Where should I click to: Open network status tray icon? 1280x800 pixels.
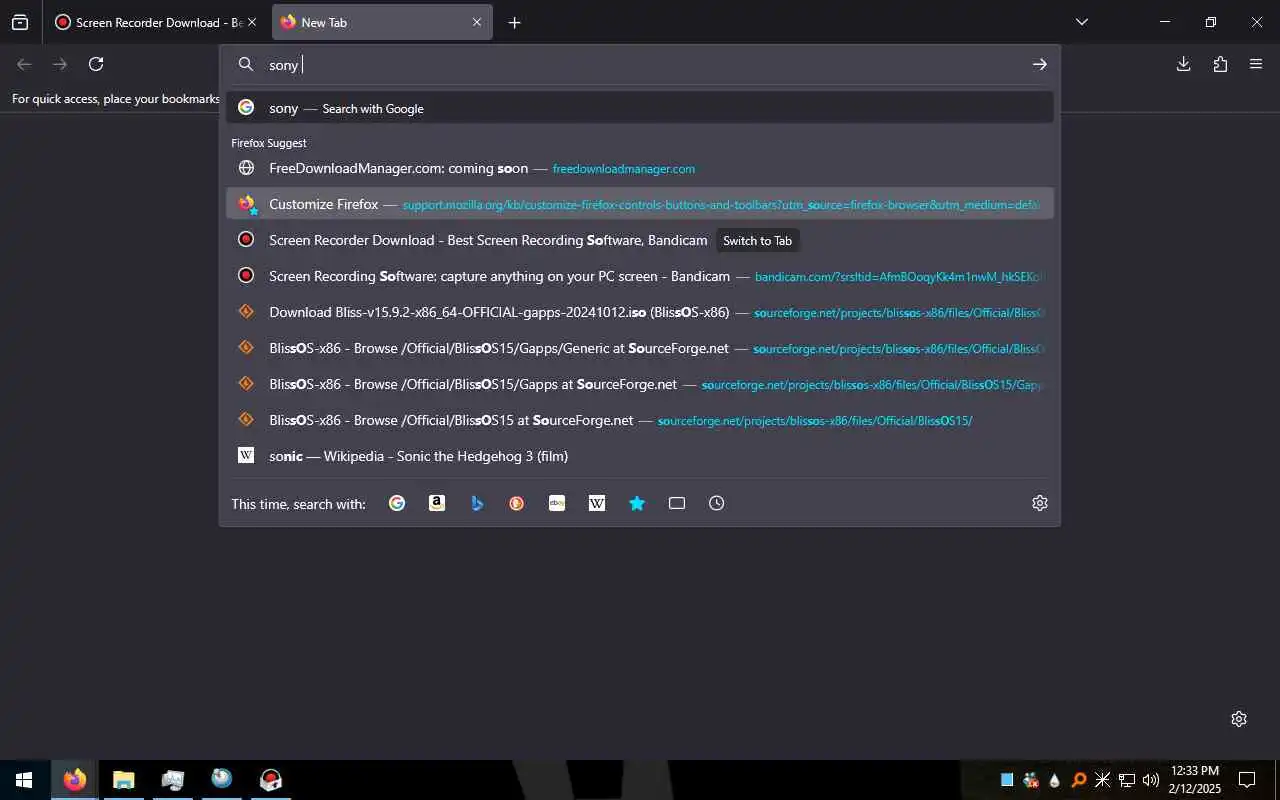coord(1127,780)
